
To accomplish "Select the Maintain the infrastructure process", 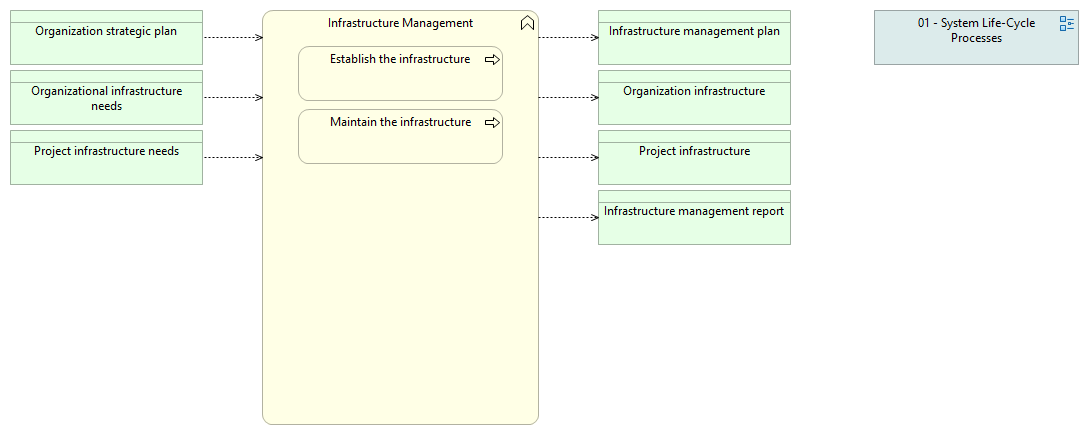I will point(400,136).
